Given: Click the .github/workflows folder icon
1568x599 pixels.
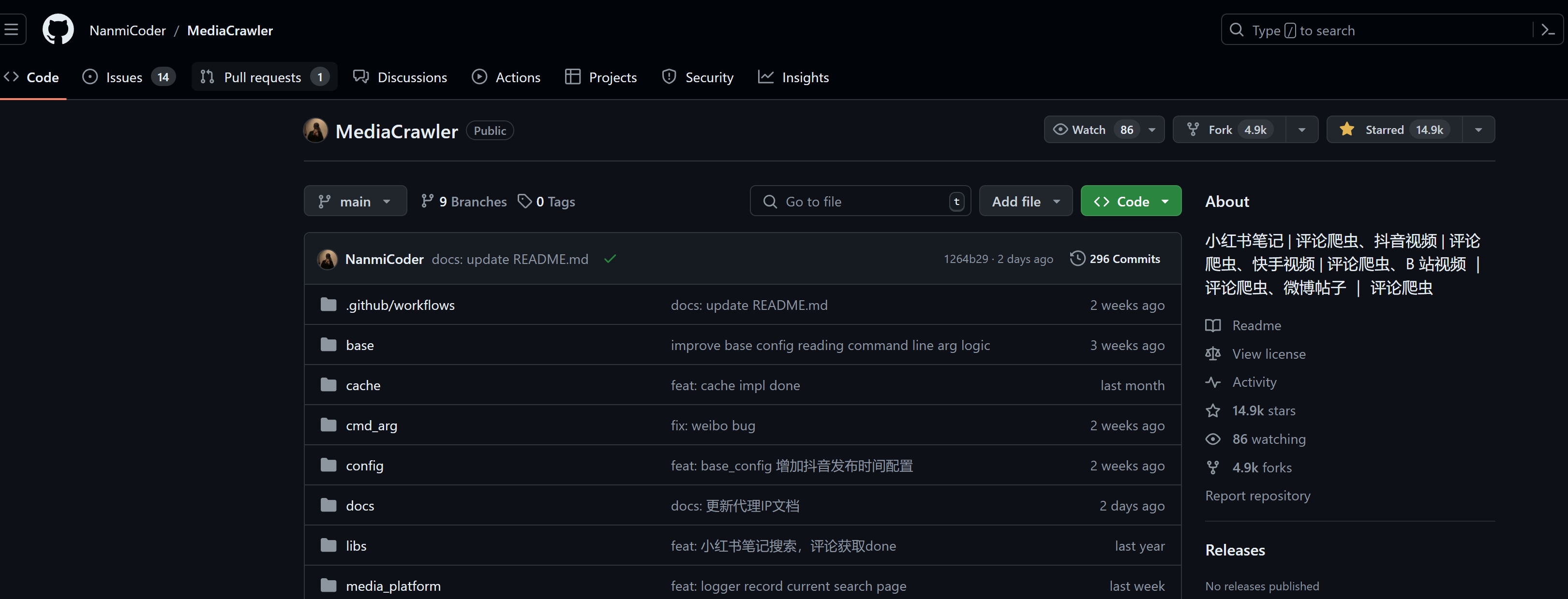Looking at the screenshot, I should 328,305.
